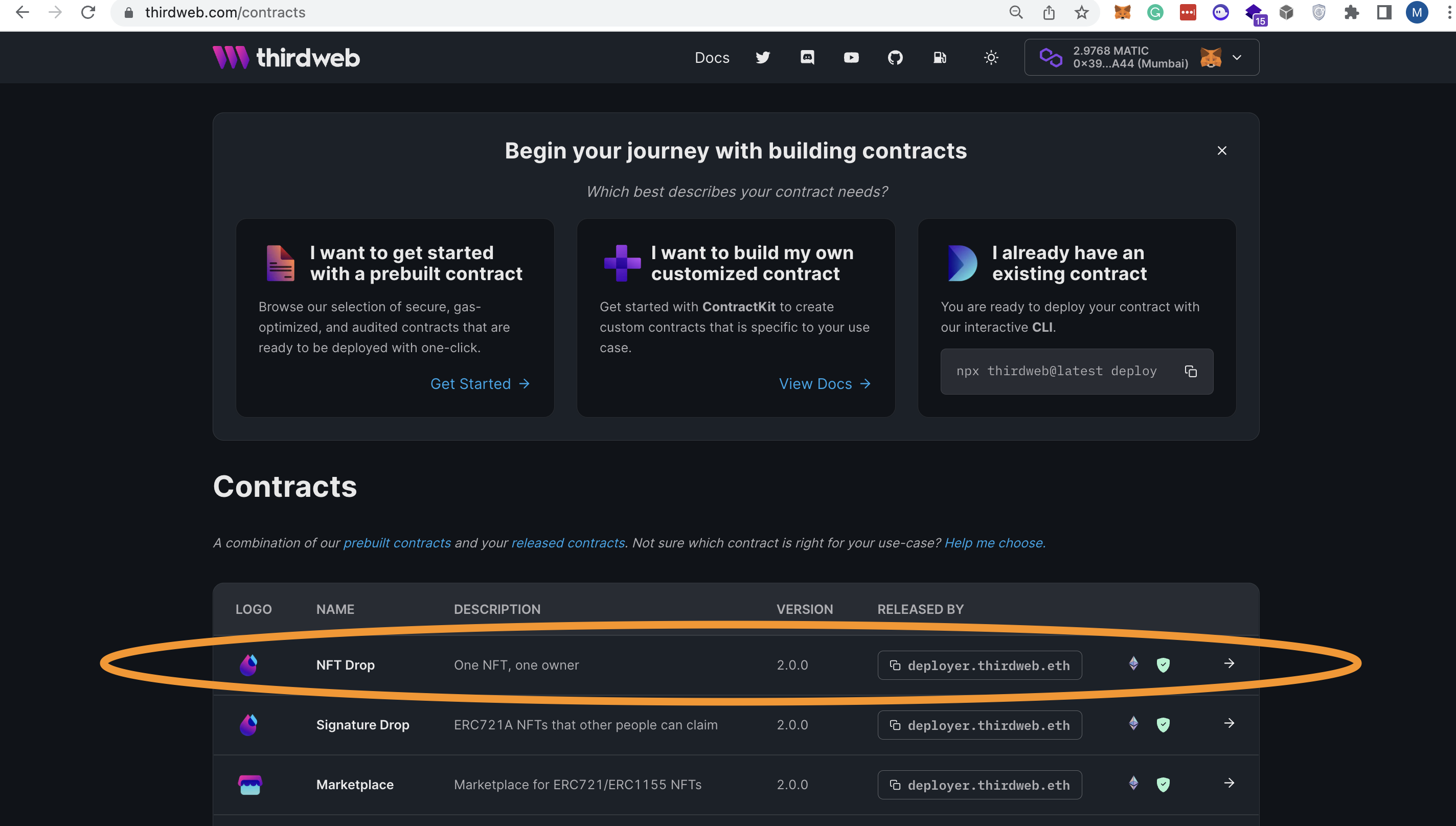Open the extensions puzzle piece menu
Image resolution: width=1456 pixels, height=826 pixels.
(1352, 12)
